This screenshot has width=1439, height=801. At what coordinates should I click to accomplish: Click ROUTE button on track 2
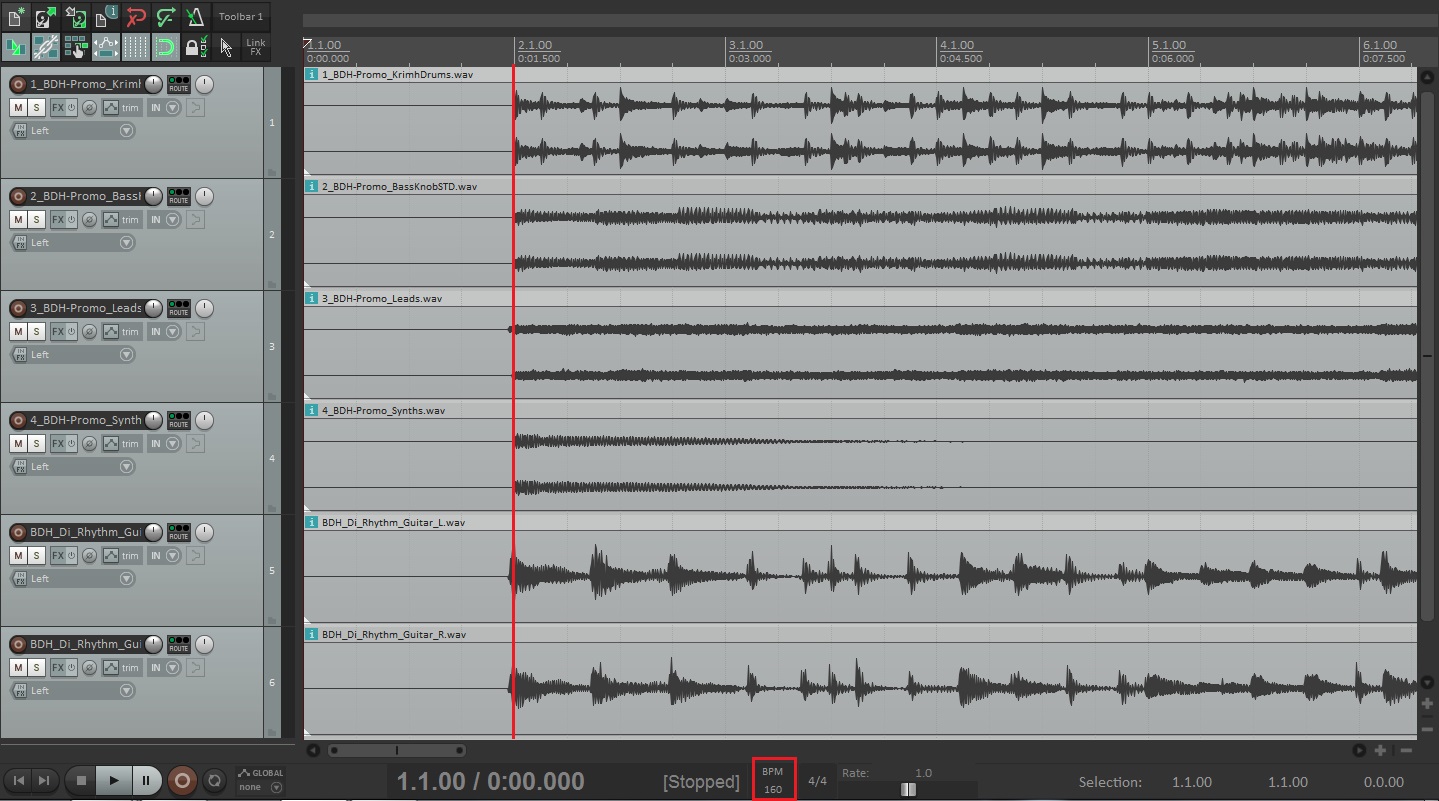click(178, 196)
